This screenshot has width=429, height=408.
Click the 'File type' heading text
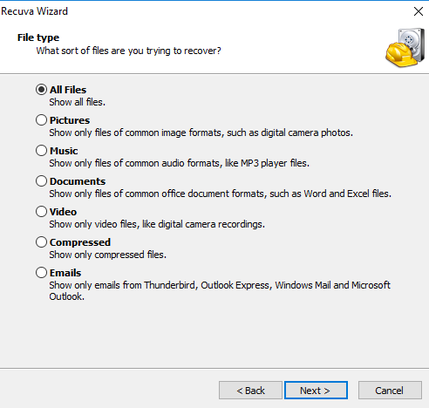click(38, 38)
